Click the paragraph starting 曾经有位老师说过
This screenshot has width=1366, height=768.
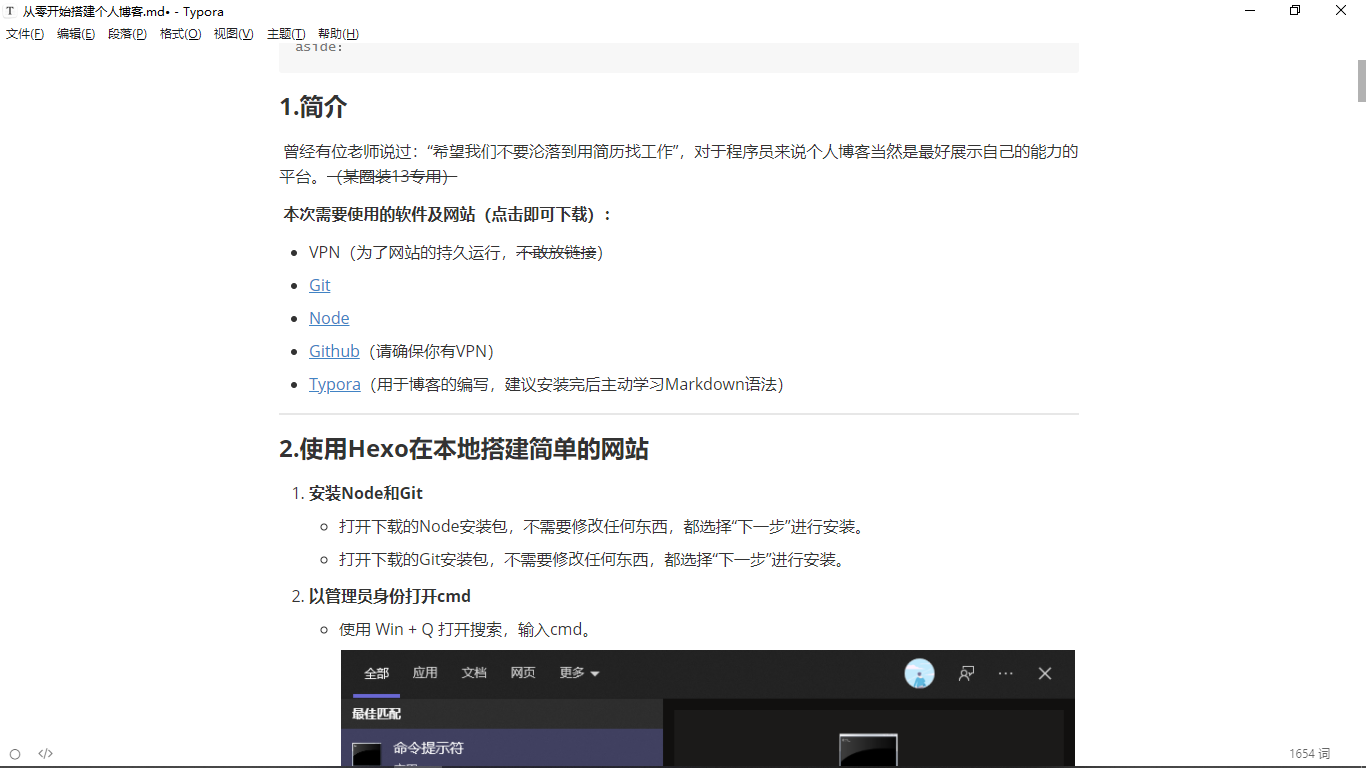[679, 164]
